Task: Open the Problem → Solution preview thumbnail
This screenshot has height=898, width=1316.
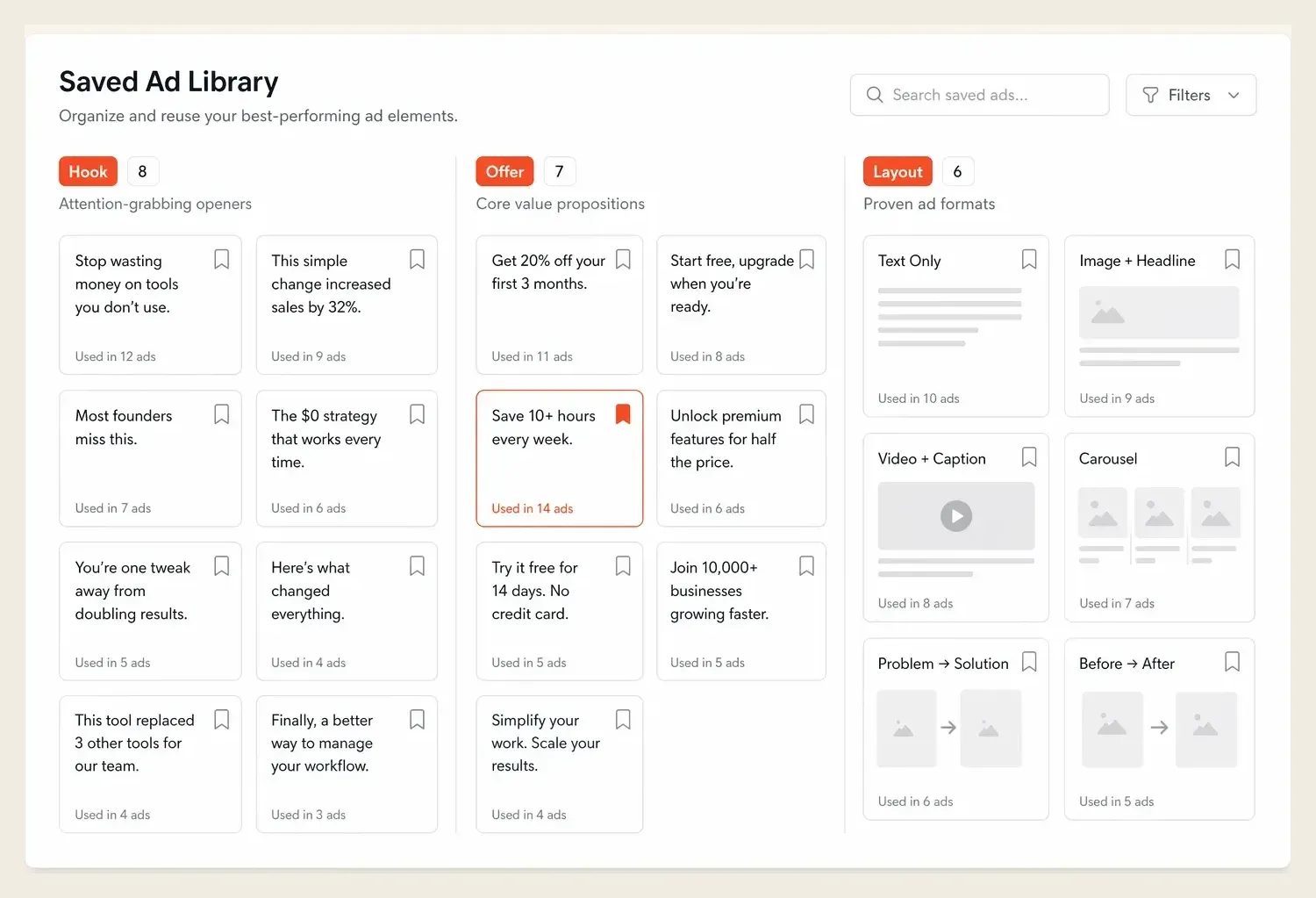Action: (949, 729)
